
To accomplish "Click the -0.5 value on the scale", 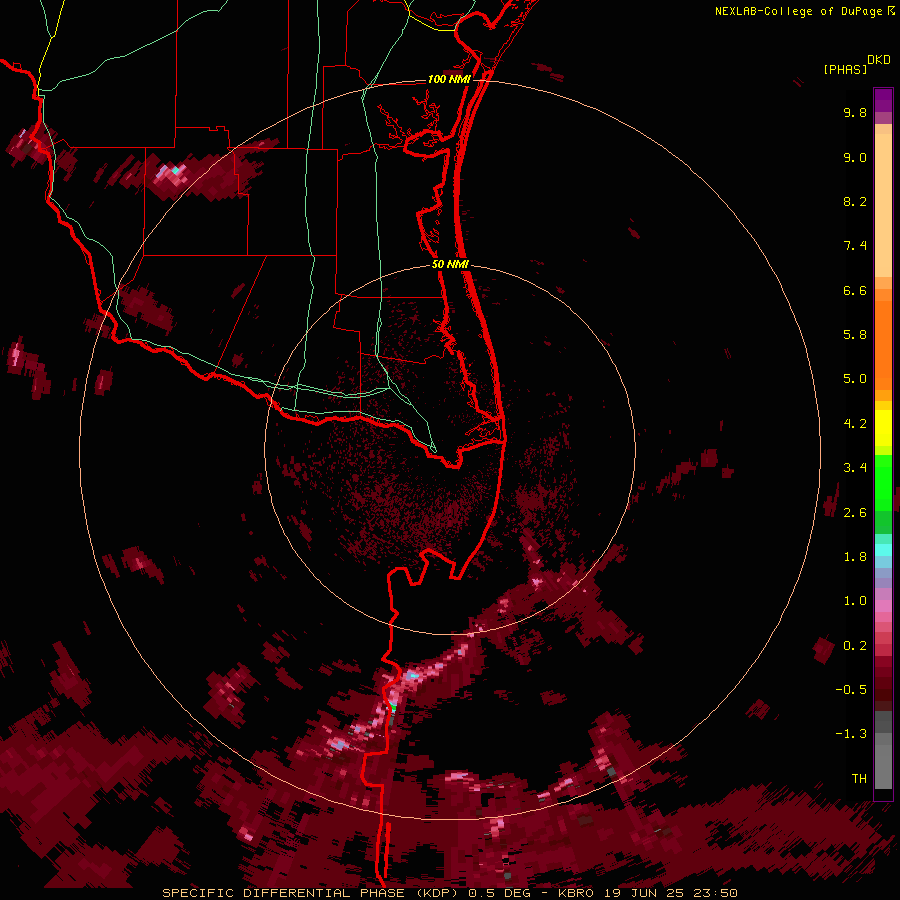I will pos(851,690).
